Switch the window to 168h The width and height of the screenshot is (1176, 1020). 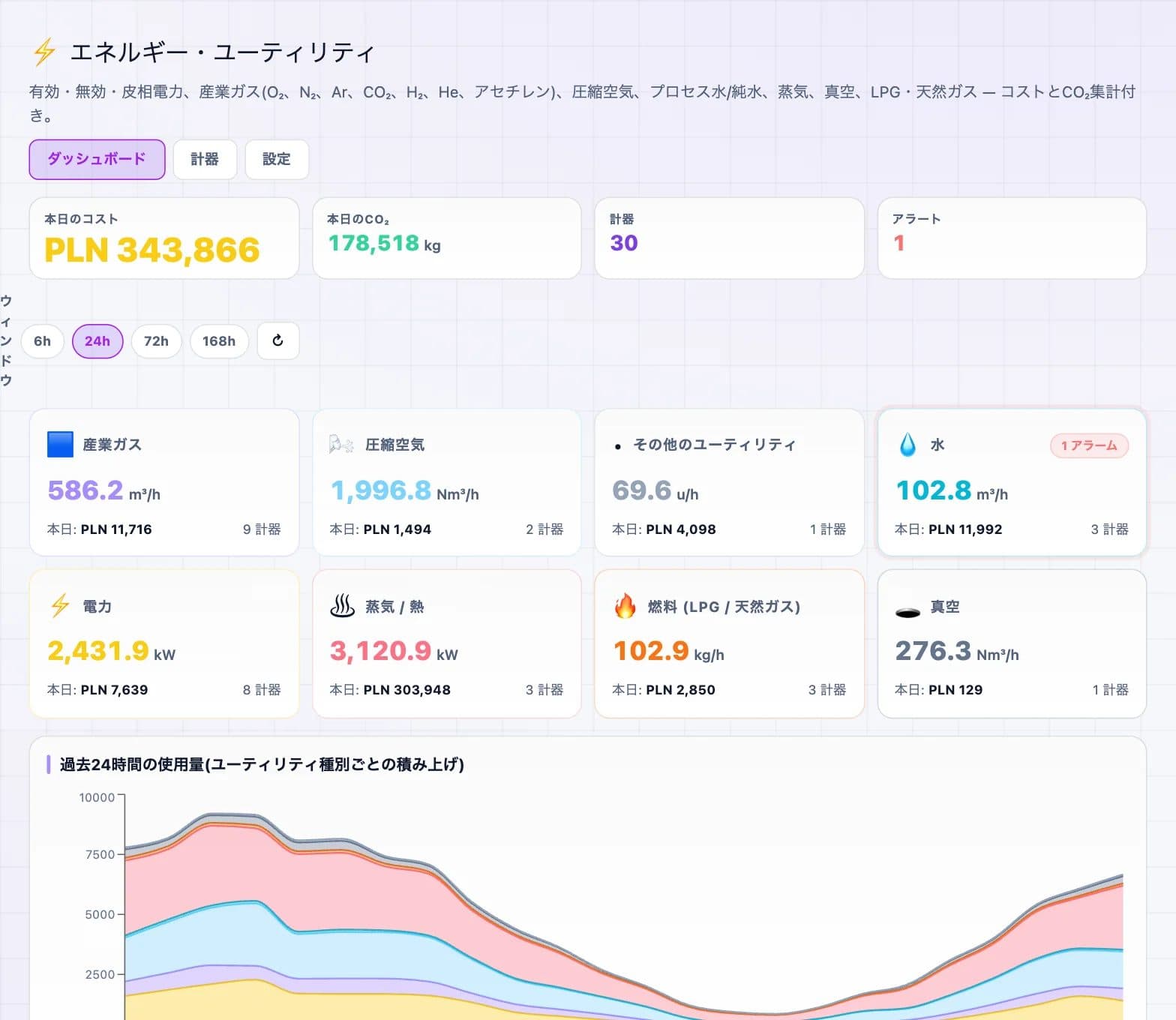219,341
